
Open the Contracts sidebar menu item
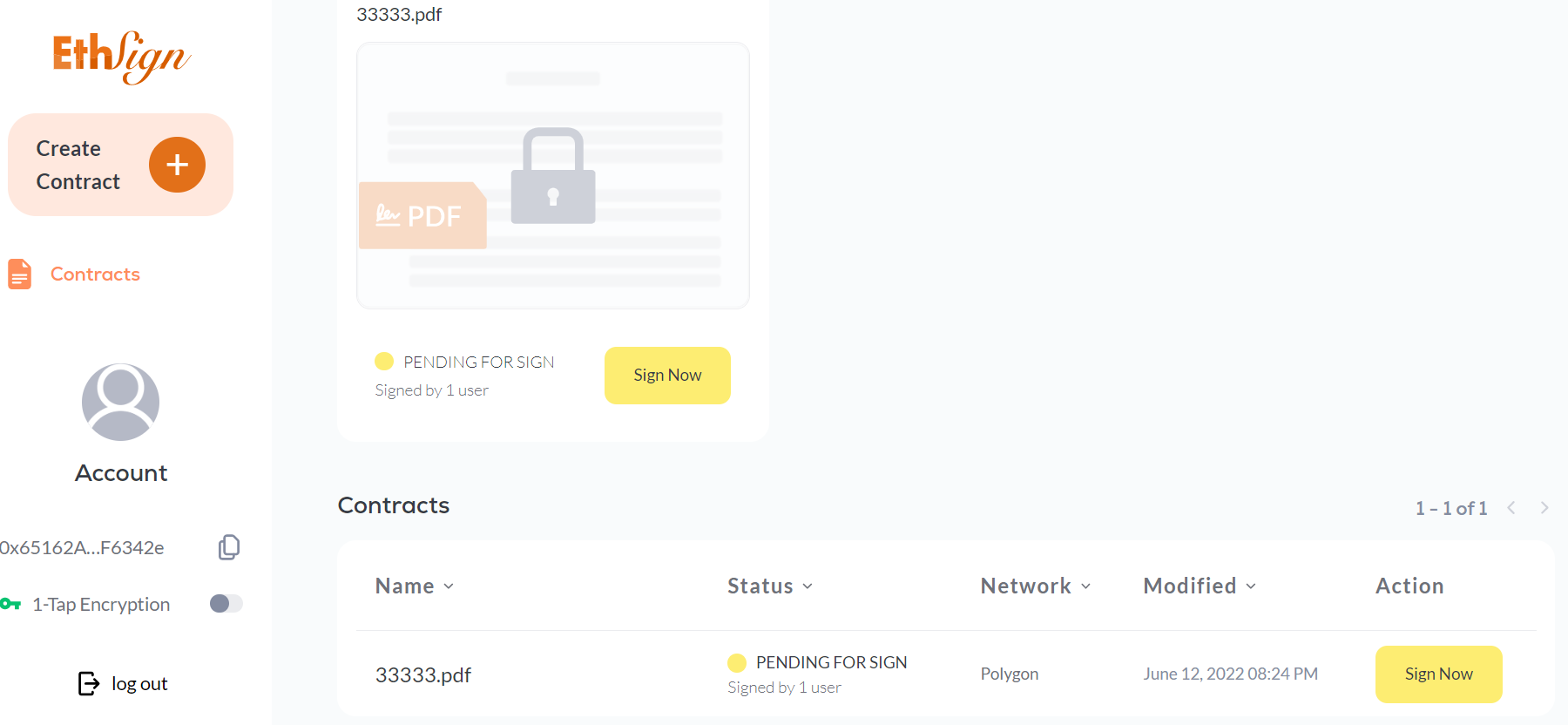[x=95, y=274]
